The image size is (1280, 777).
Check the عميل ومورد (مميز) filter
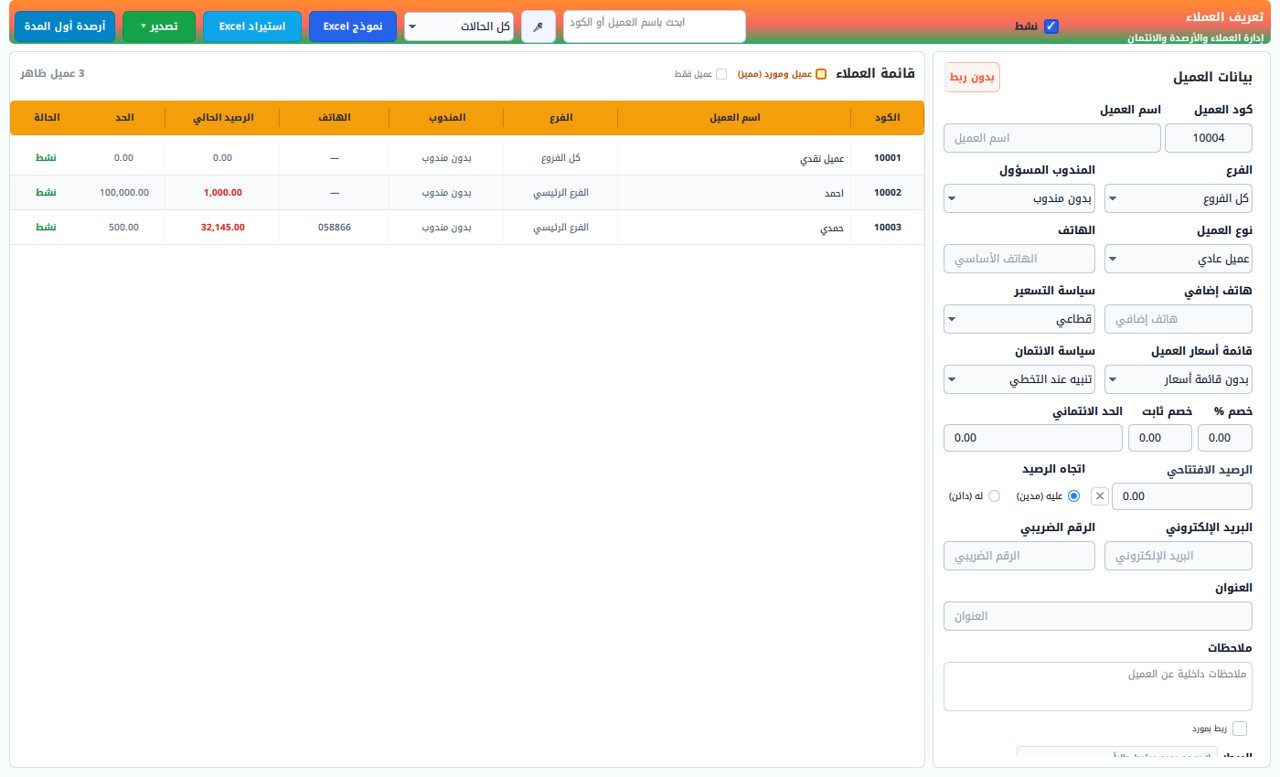point(821,74)
